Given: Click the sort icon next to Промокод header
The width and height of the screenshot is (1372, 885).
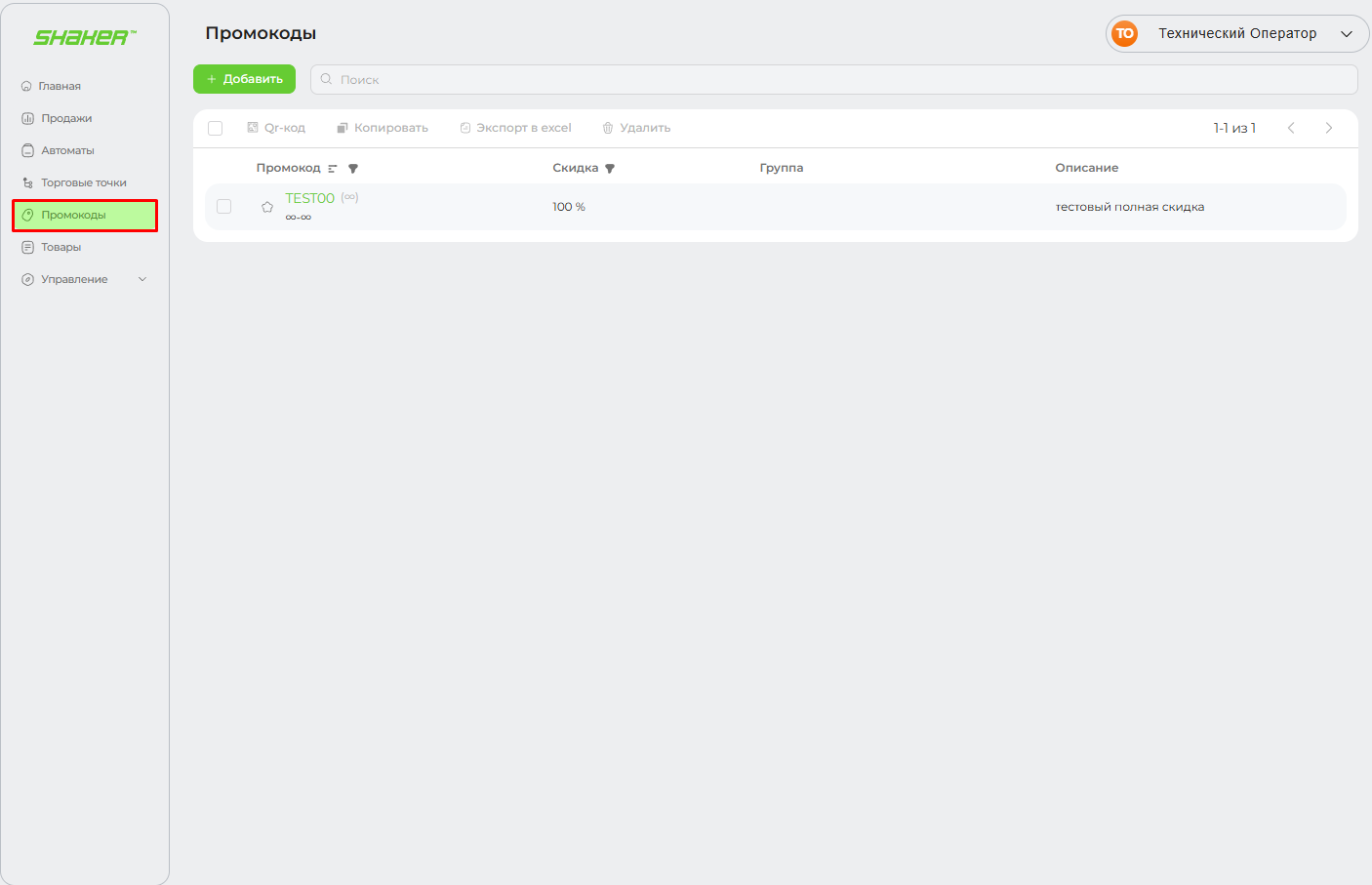Looking at the screenshot, I should pyautogui.click(x=333, y=169).
